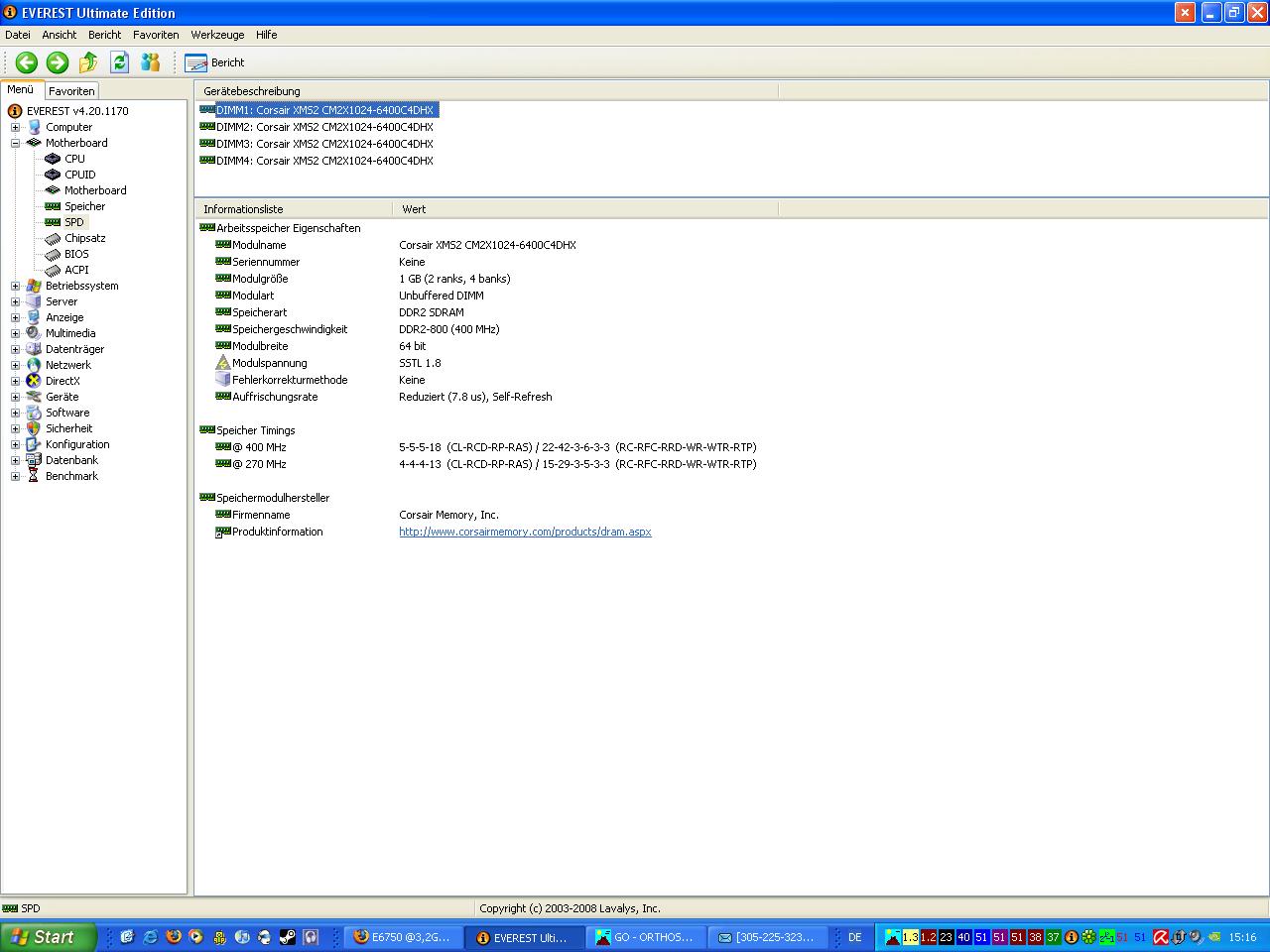
Task: Select the ACPI icon in the tree
Action: tap(53, 270)
